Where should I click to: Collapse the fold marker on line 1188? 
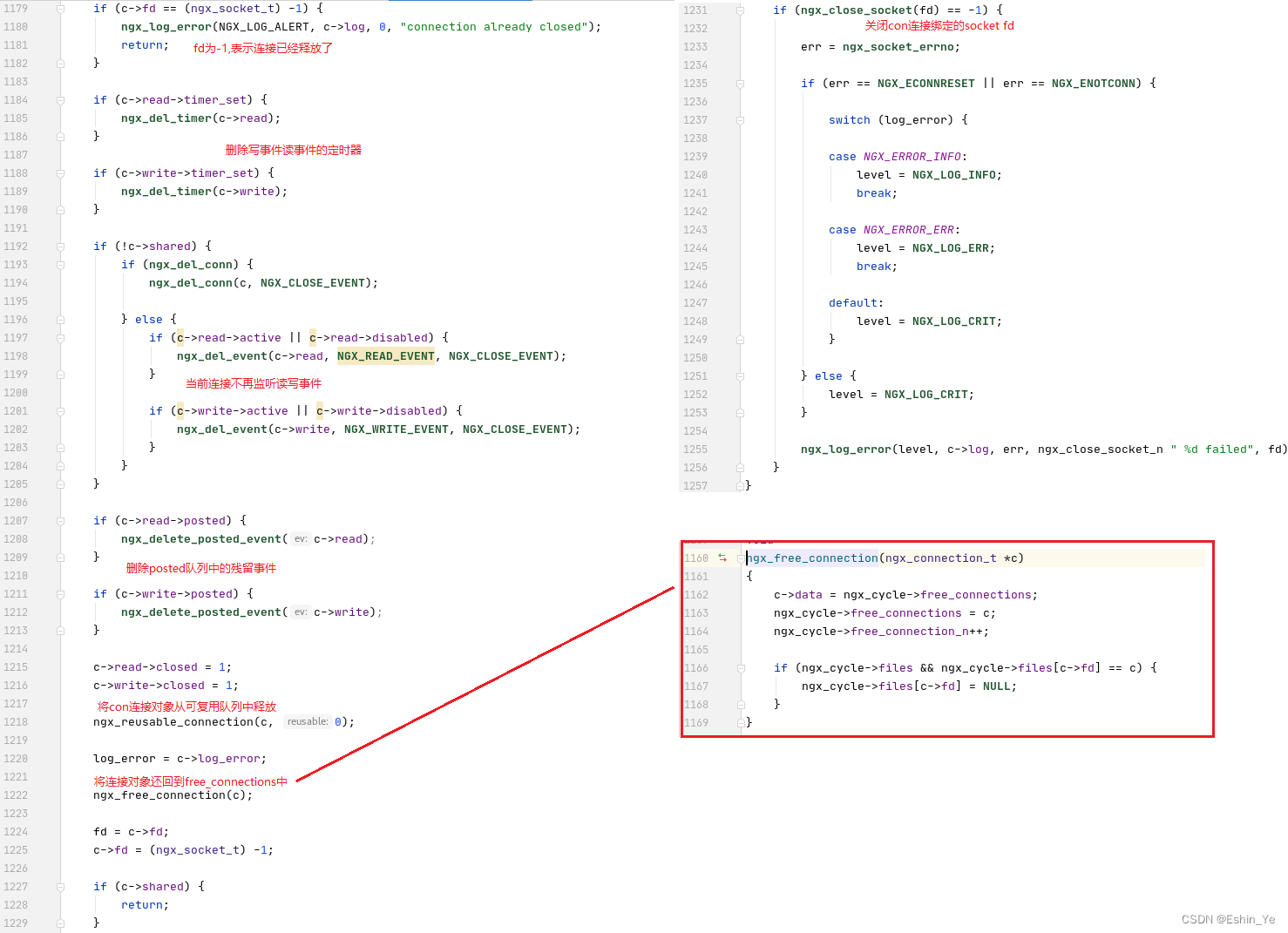(x=60, y=173)
